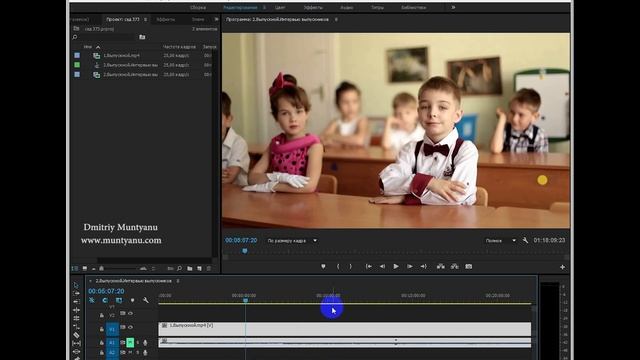Open the Program monitor button editor plus
640x360 pixels.
click(x=562, y=267)
